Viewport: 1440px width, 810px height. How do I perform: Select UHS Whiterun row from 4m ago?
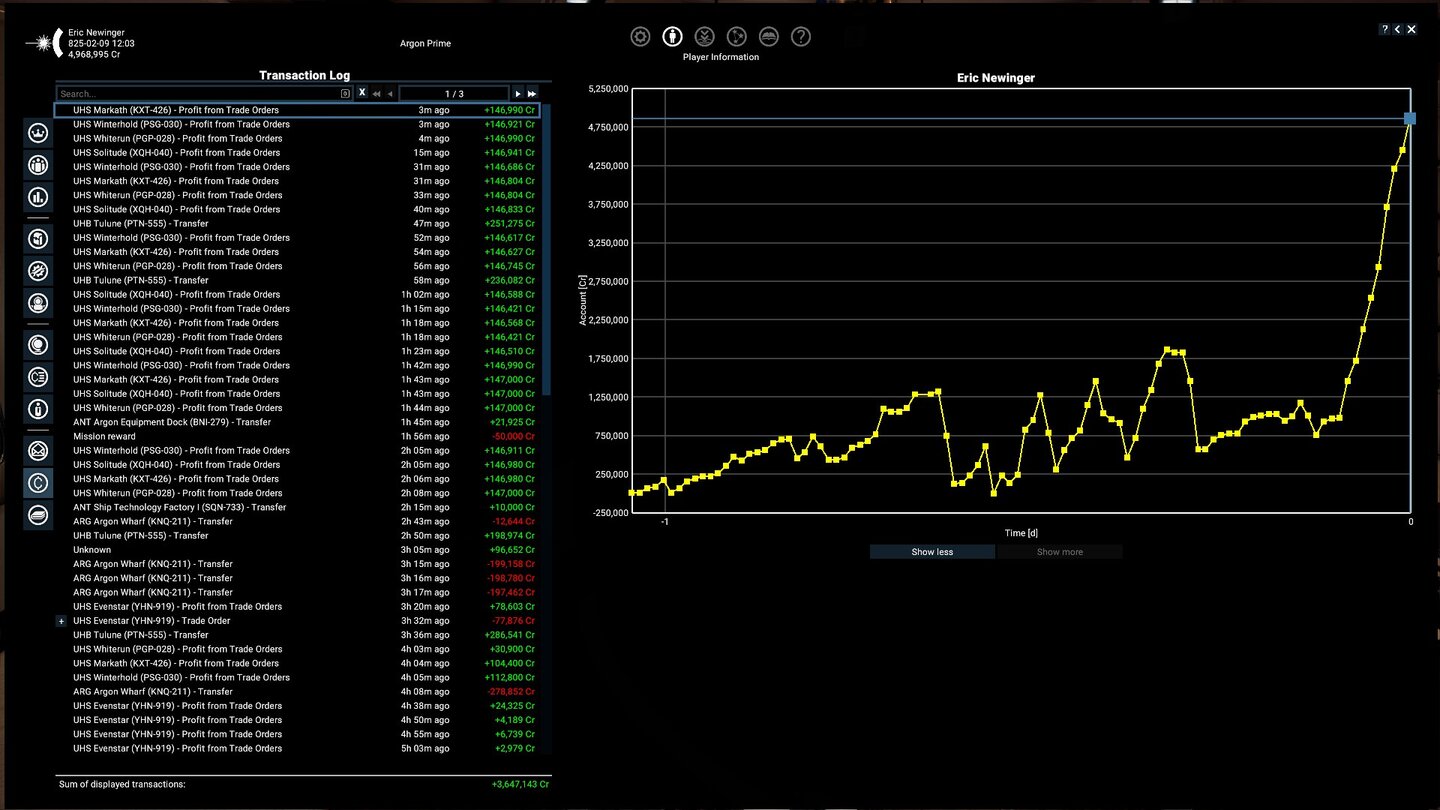(x=297, y=138)
